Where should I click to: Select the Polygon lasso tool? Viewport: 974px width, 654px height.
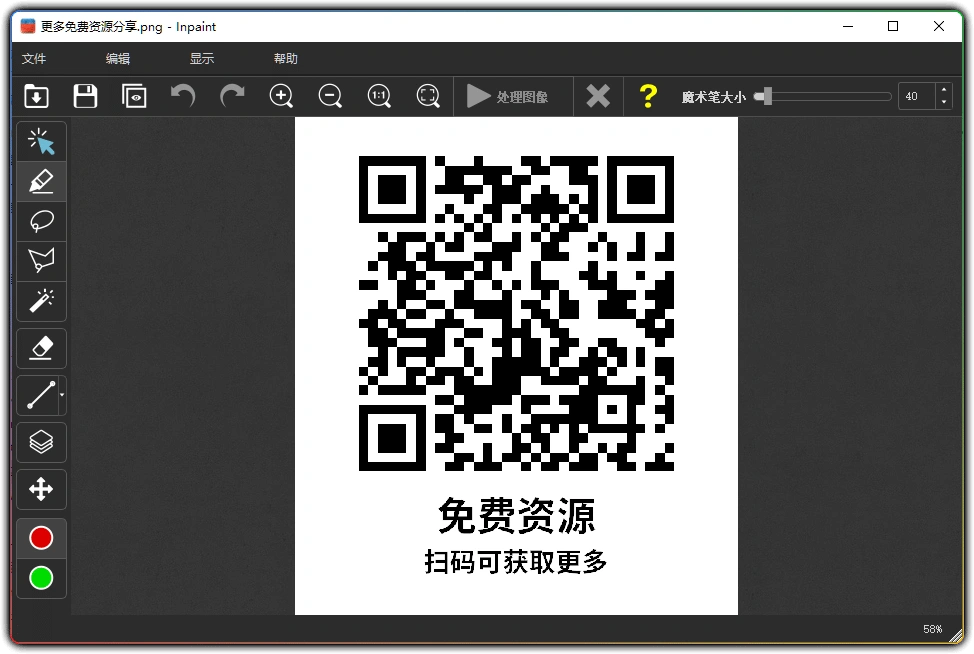point(41,261)
